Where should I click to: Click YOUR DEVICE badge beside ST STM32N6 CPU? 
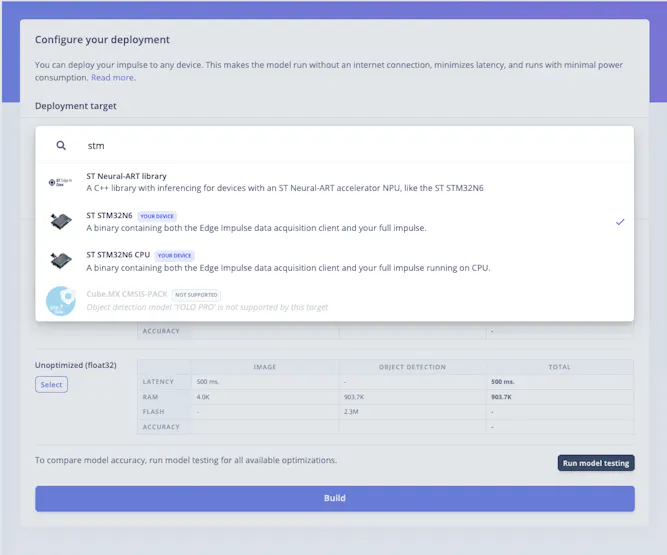174,256
